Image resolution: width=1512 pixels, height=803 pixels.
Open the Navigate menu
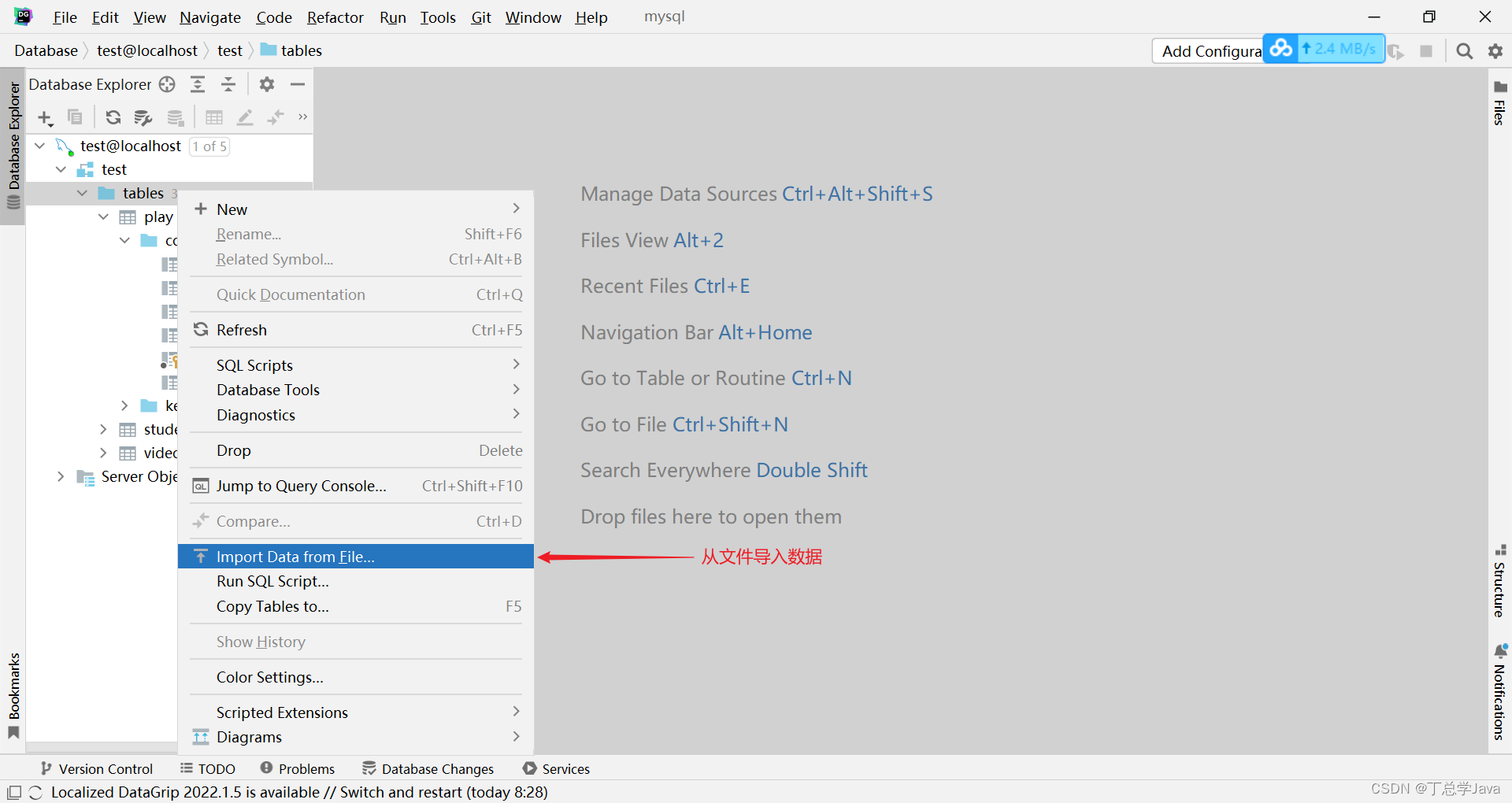[210, 17]
